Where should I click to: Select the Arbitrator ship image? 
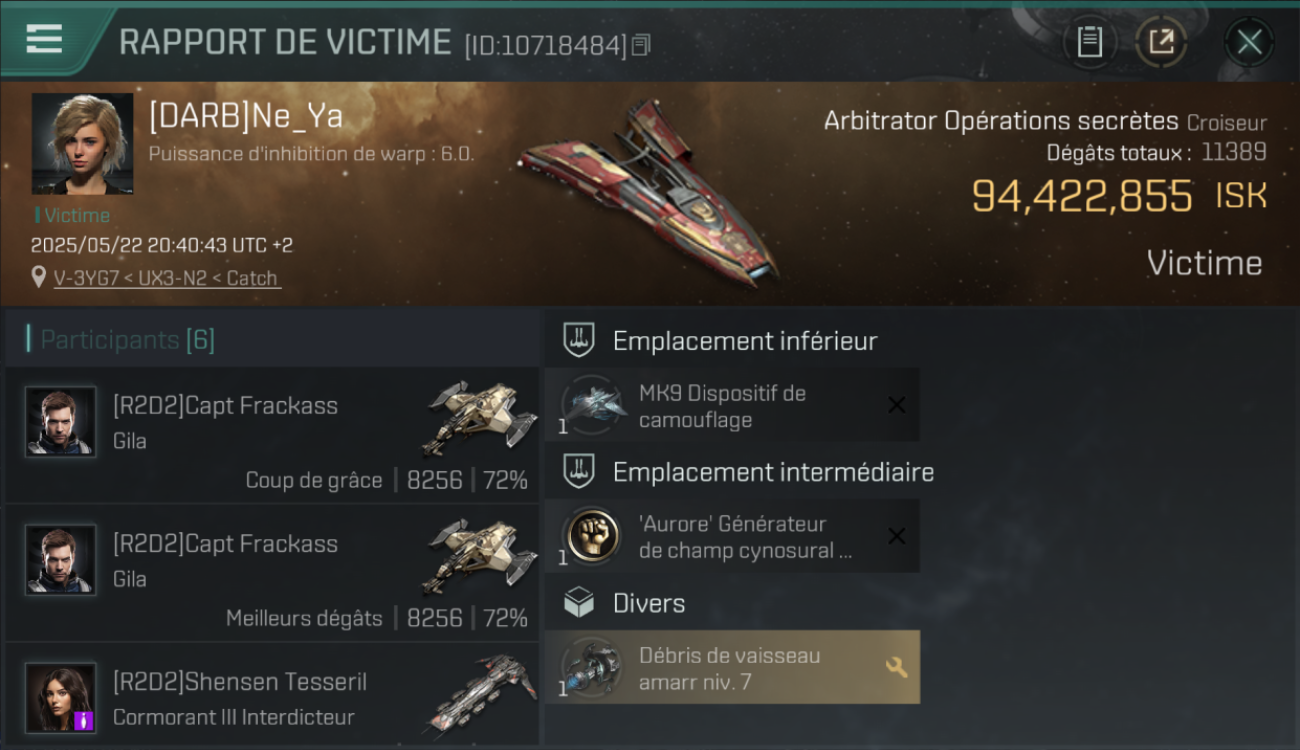[x=648, y=190]
